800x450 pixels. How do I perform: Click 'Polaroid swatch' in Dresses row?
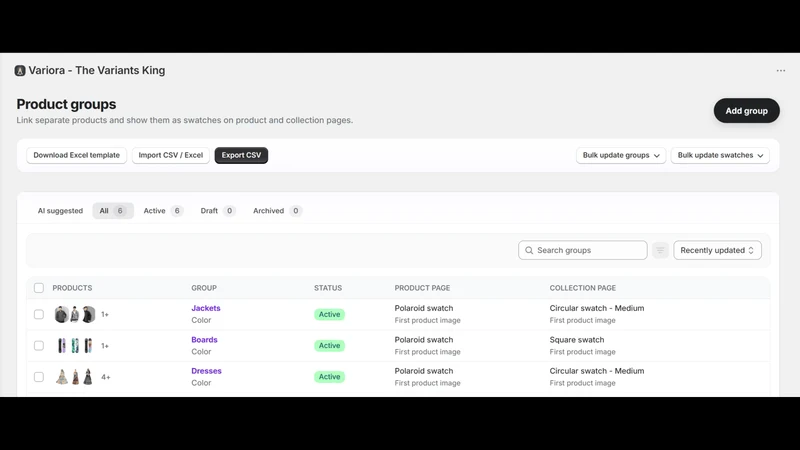pyautogui.click(x=423, y=371)
